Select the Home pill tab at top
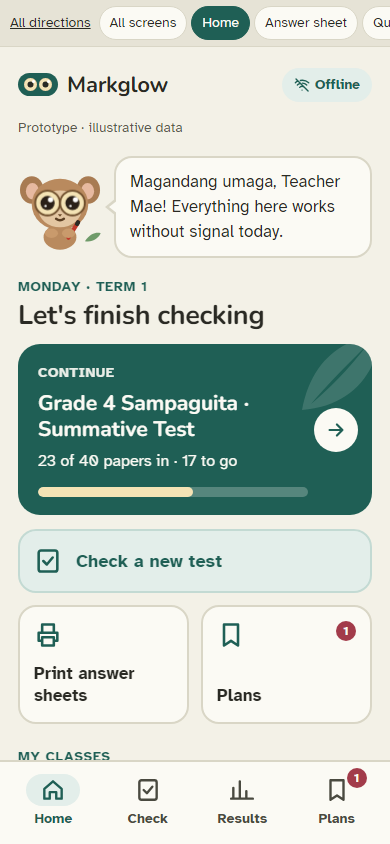This screenshot has width=390, height=844. (x=221, y=23)
